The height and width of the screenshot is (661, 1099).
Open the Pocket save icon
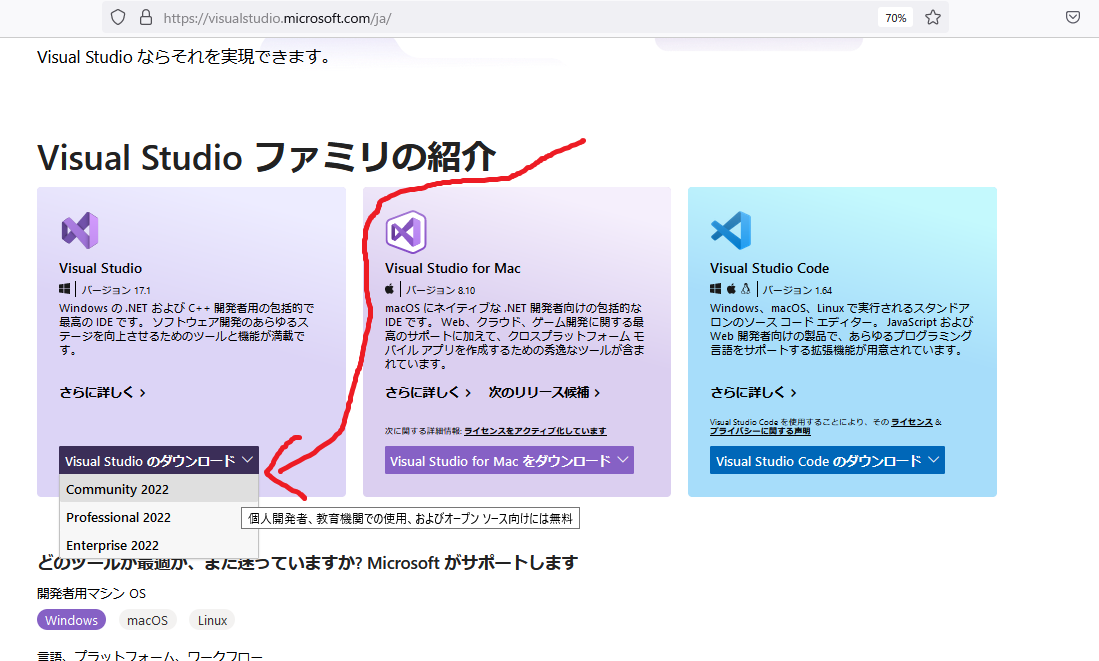(x=1072, y=17)
